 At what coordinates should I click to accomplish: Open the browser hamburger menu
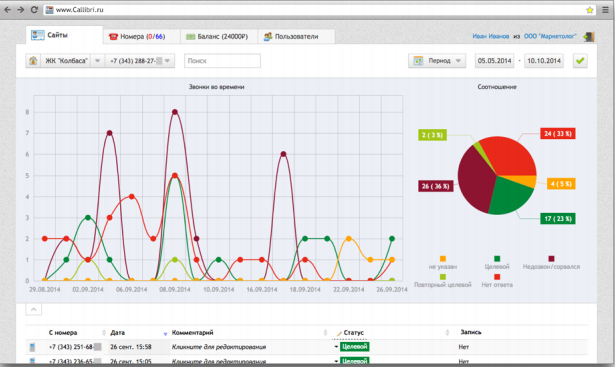[606, 10]
